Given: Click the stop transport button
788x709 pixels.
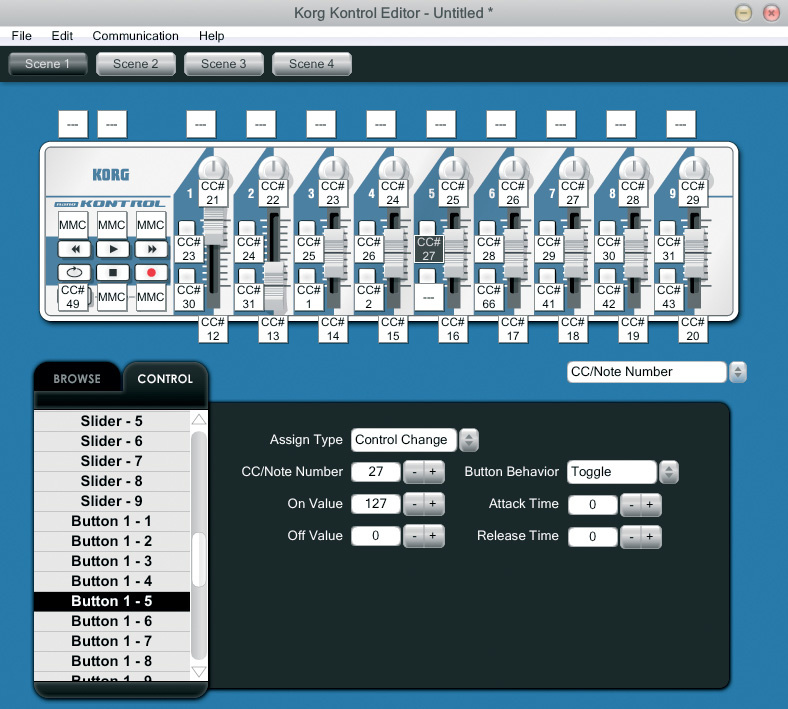Looking at the screenshot, I should [x=113, y=272].
